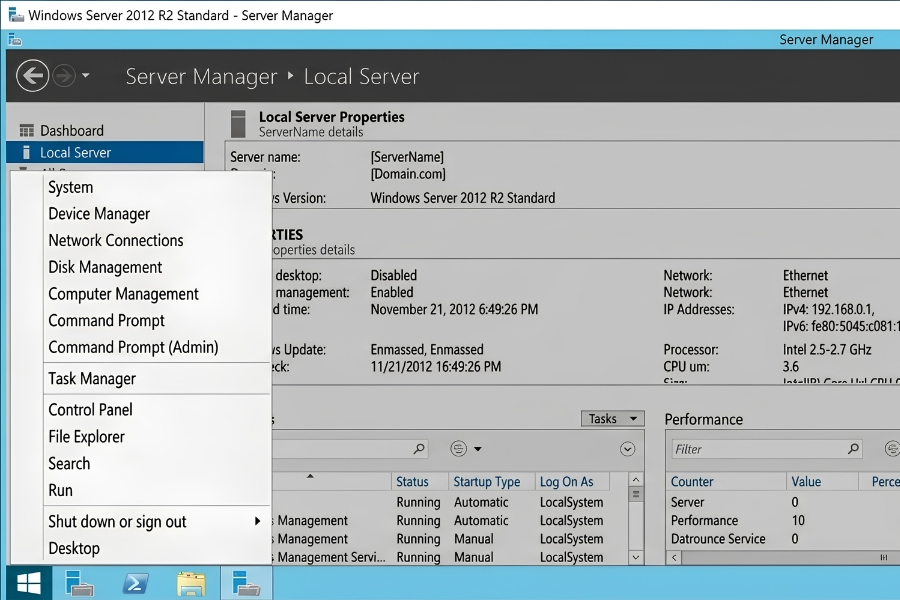This screenshot has width=900, height=600.
Task: Open Device Manager from the menu
Action: (99, 214)
